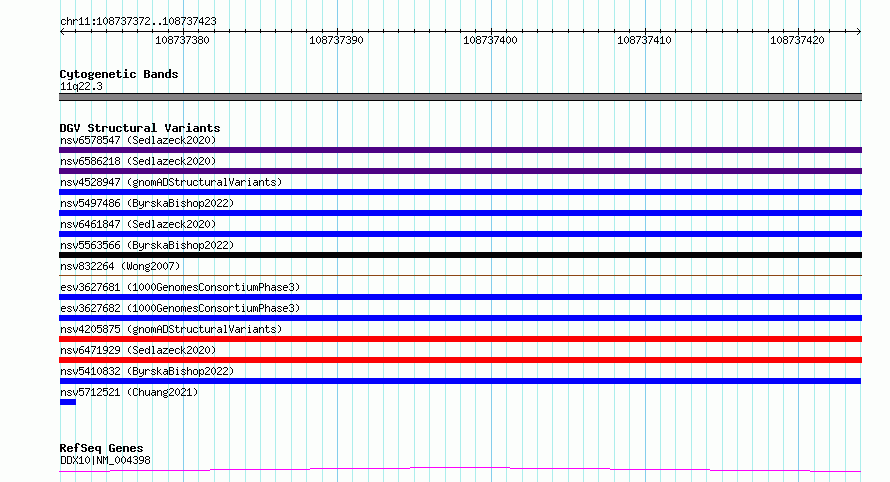Select the 11q22.3 band label
The height and width of the screenshot is (482, 890).
pos(81,86)
